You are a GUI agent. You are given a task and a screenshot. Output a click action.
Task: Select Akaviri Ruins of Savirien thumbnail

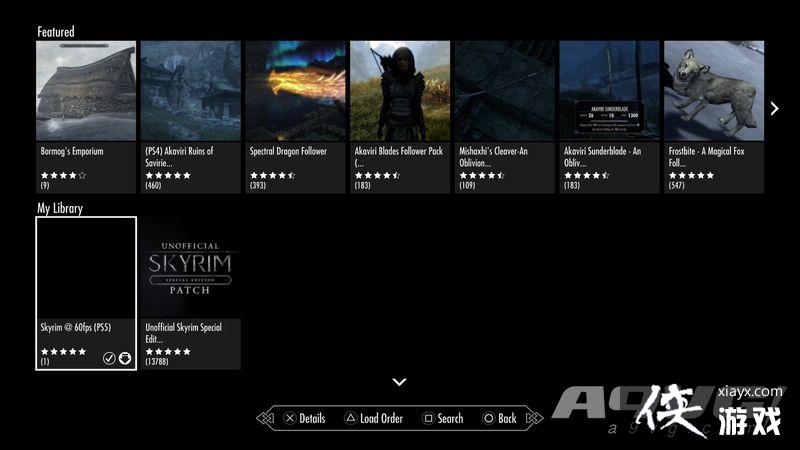190,90
